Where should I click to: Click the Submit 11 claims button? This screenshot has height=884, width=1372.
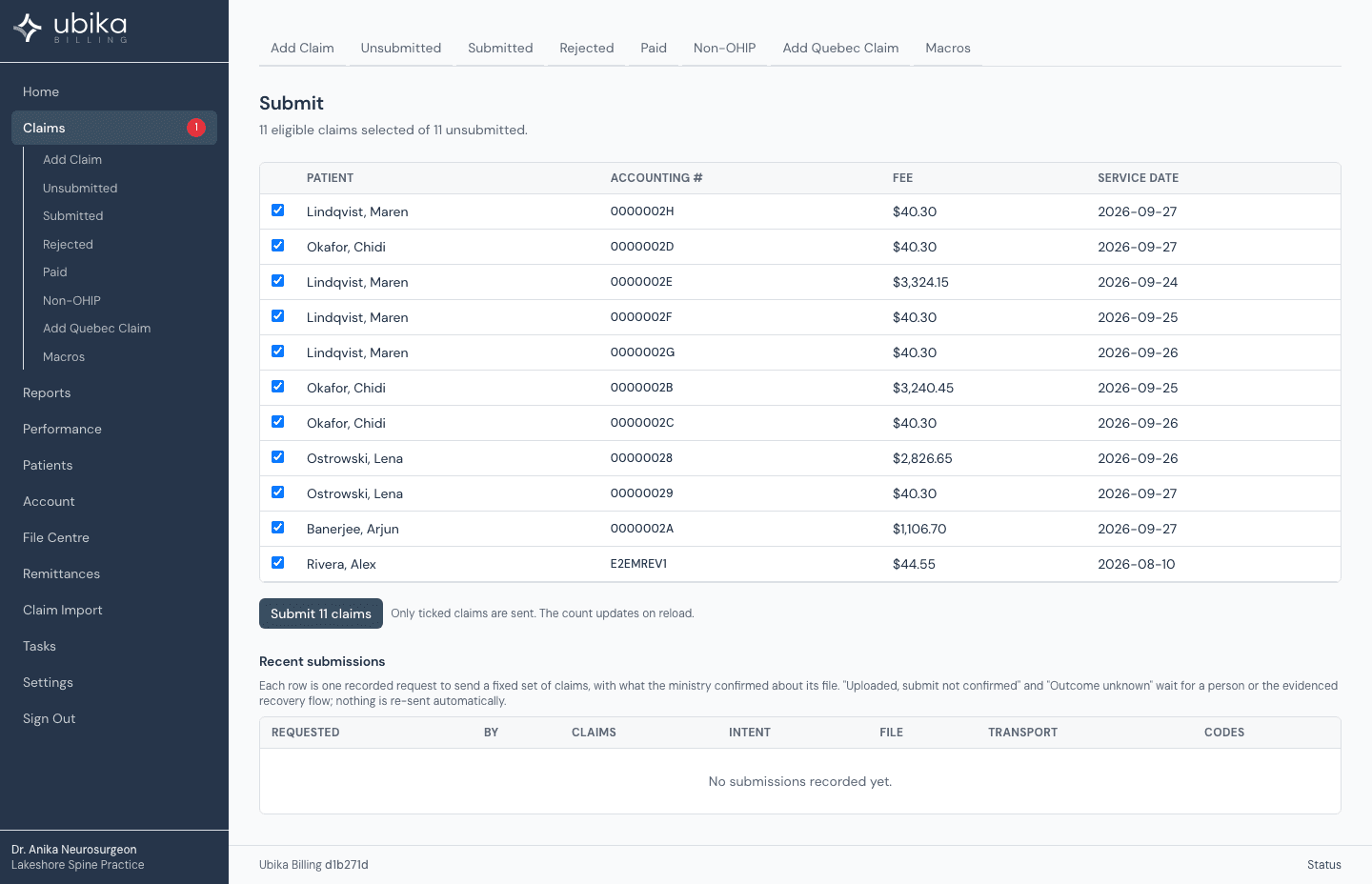pos(321,613)
